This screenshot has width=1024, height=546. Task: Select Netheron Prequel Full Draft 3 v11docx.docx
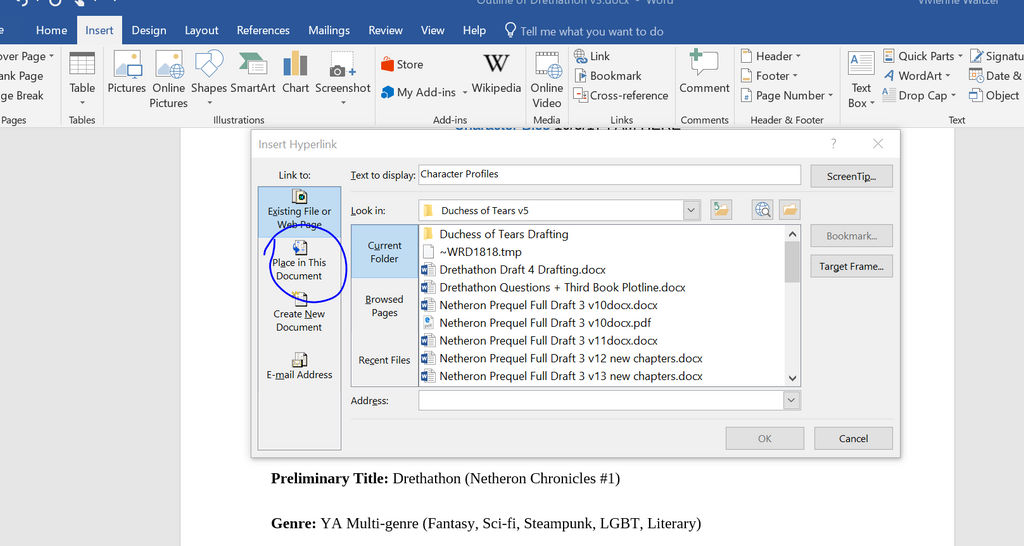[x=540, y=340]
